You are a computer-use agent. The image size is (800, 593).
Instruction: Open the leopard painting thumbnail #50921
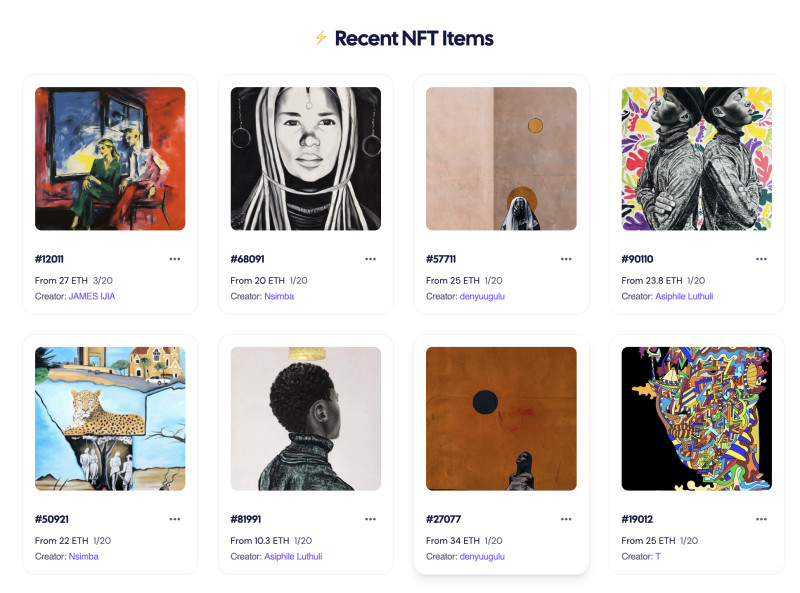pos(110,419)
